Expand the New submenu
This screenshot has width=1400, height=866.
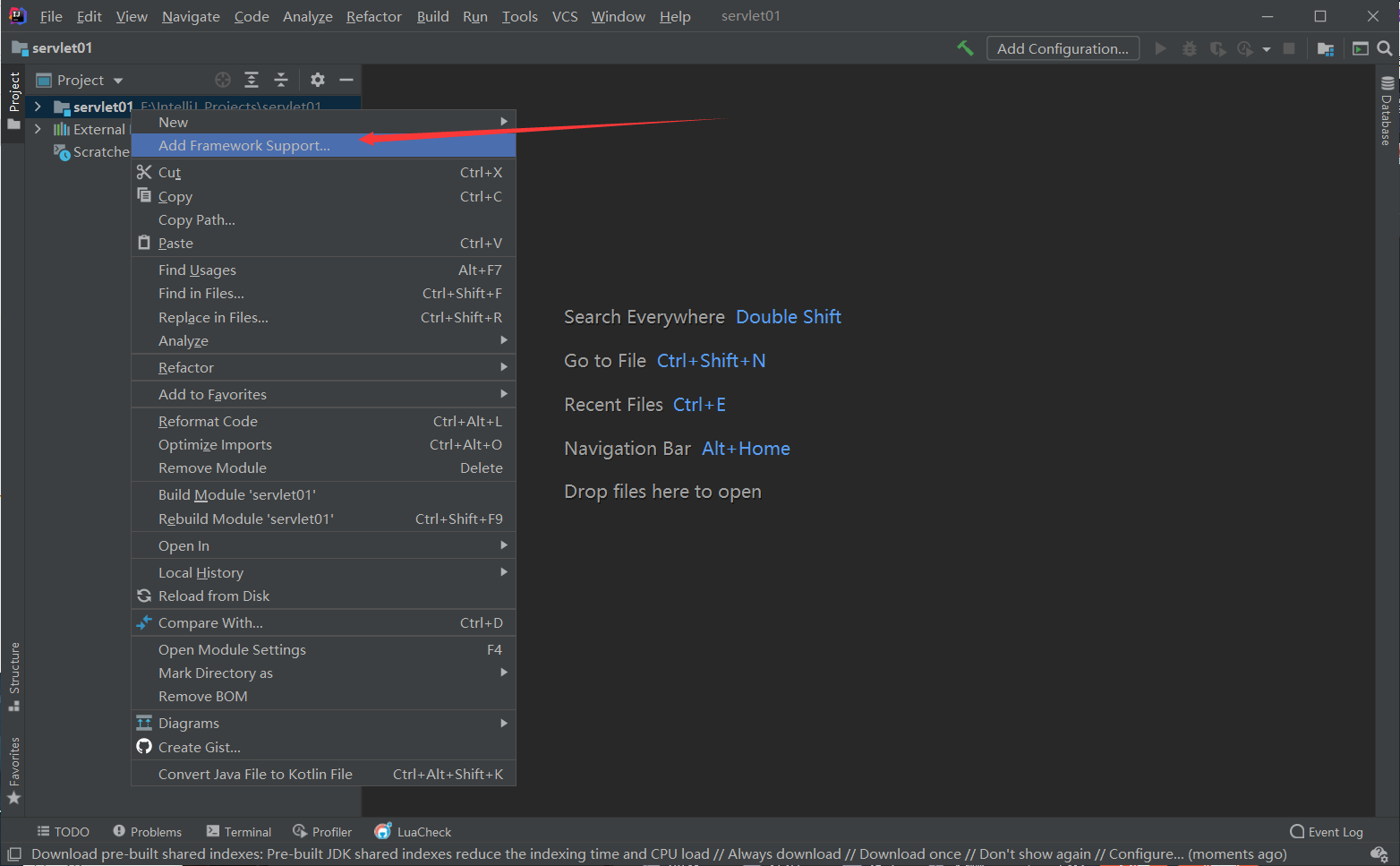click(x=323, y=122)
